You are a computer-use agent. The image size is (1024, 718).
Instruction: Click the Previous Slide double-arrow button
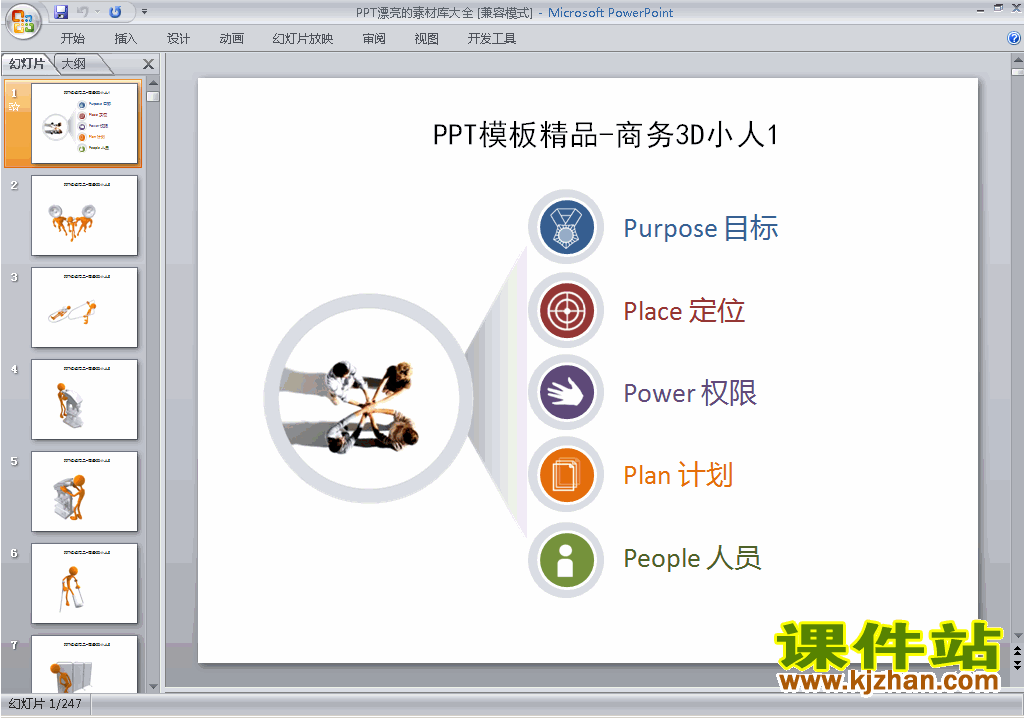[1017, 651]
